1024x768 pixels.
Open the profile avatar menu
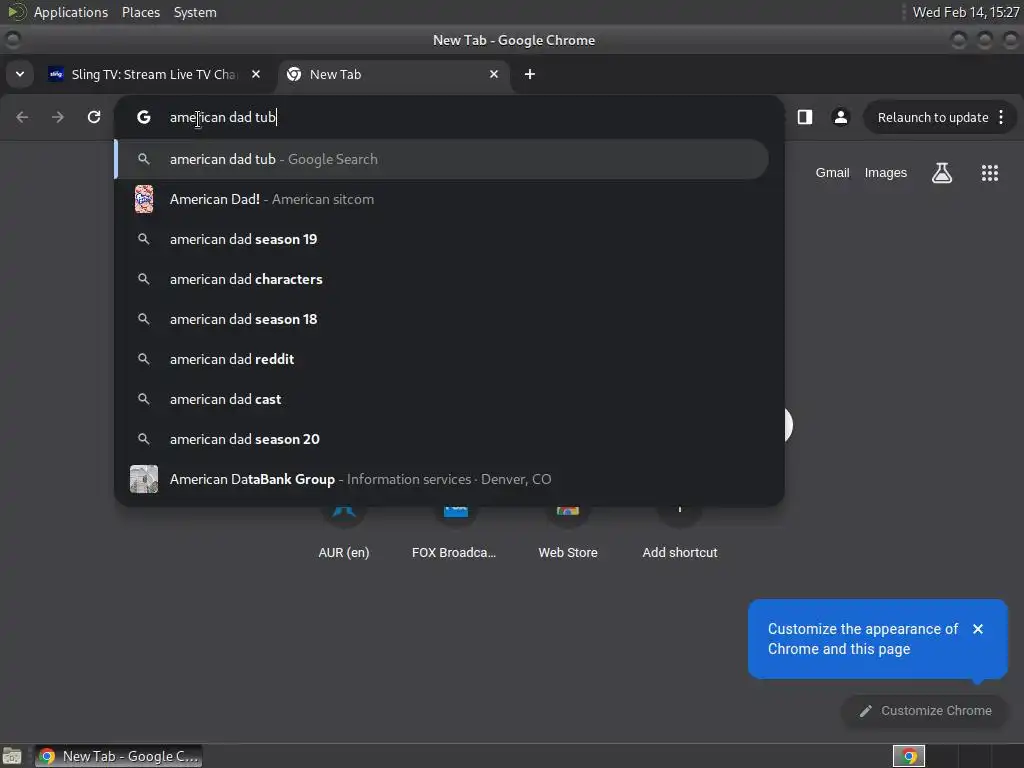pyautogui.click(x=840, y=117)
